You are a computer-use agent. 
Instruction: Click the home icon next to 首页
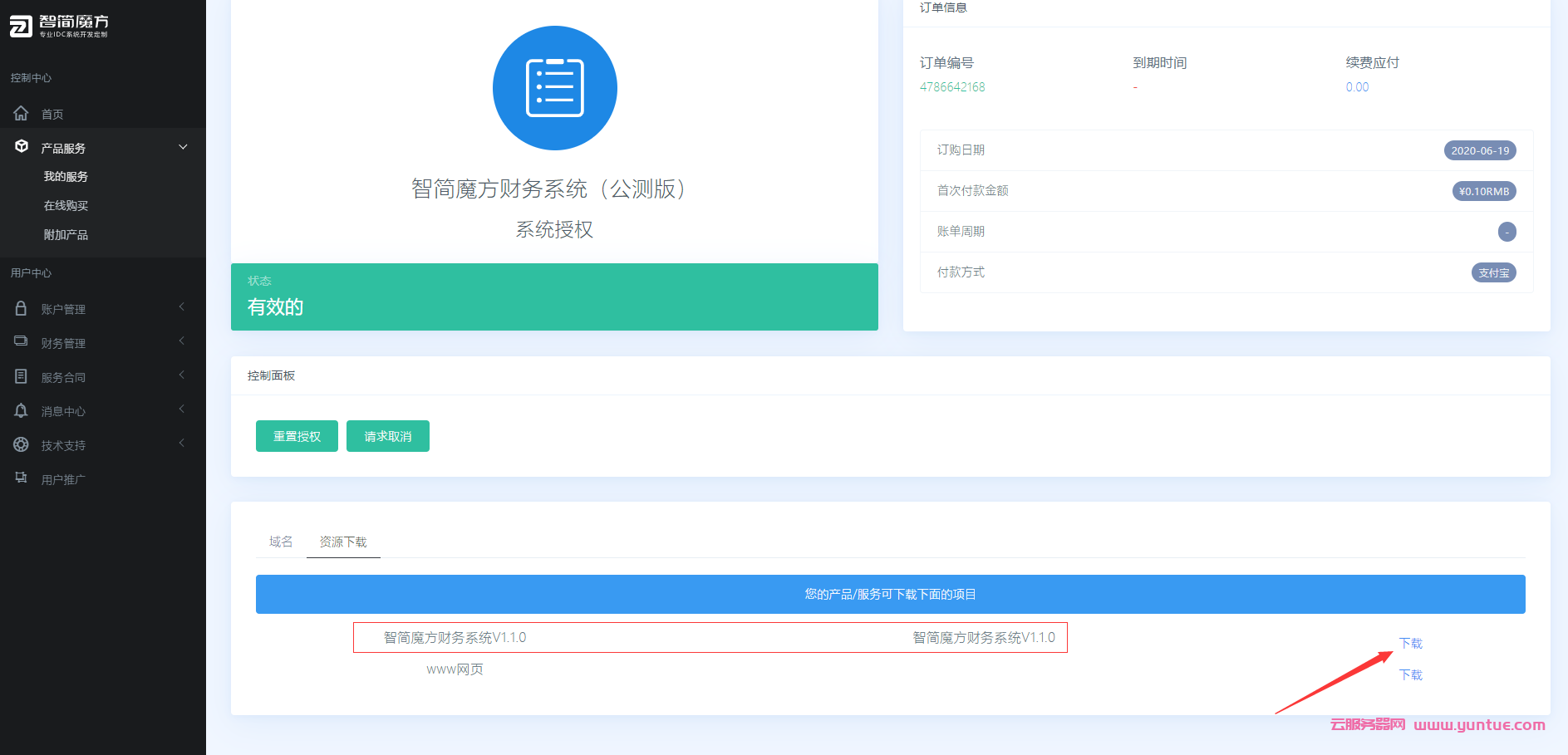22,113
